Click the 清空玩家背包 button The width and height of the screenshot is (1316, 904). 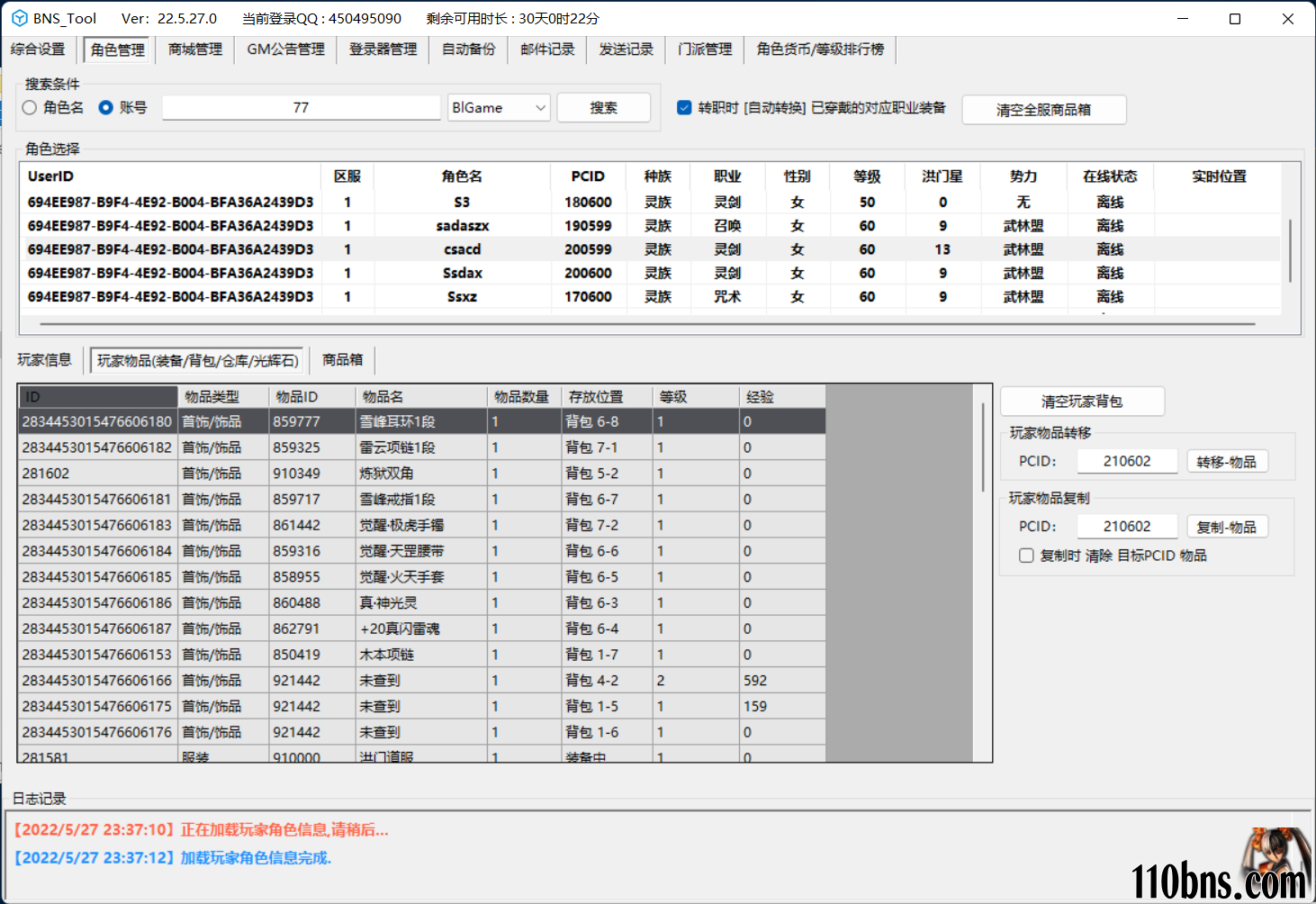tap(1082, 402)
